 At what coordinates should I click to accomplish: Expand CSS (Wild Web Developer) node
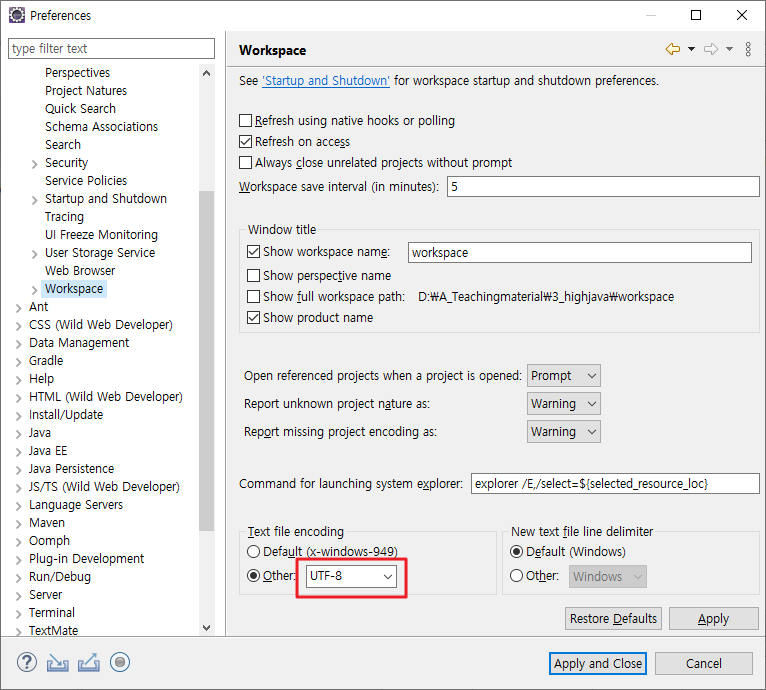pyautogui.click(x=19, y=326)
